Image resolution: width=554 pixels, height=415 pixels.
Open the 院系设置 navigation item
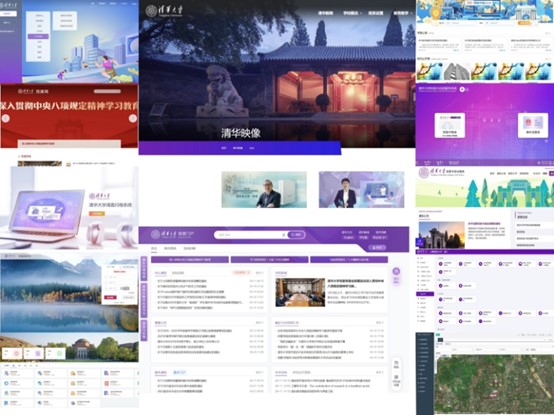376,13
